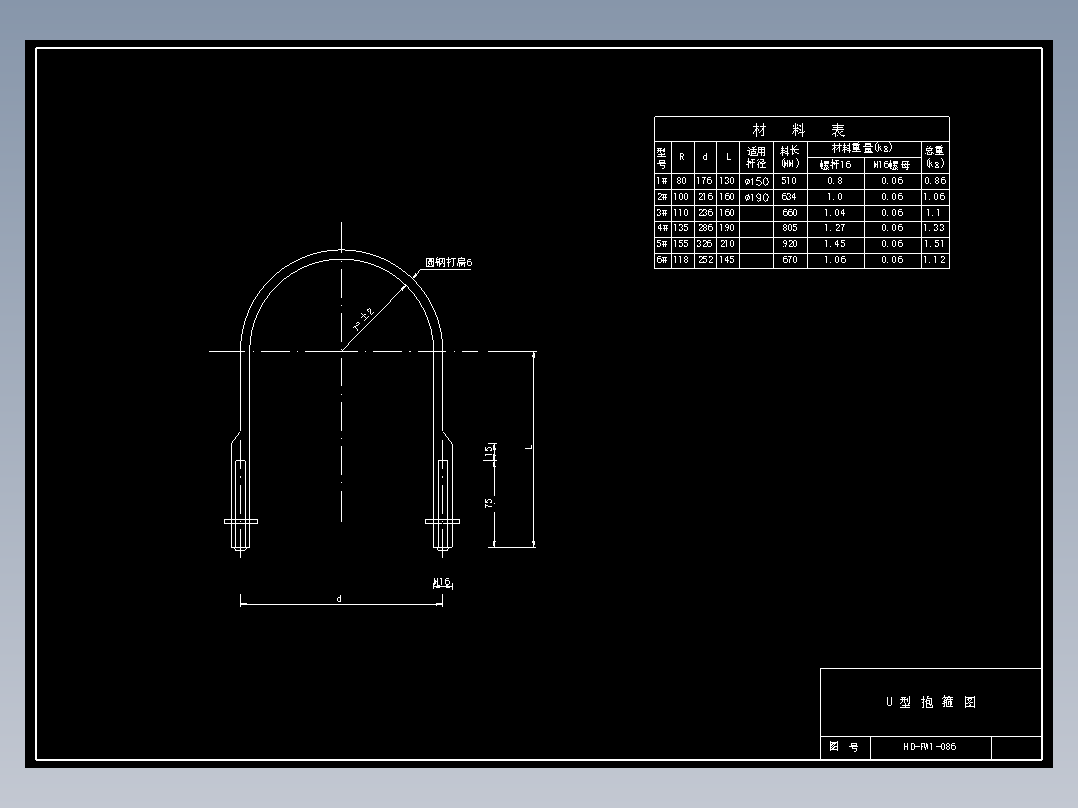The width and height of the screenshot is (1078, 808).
Task: Click screw weight 1.27 in row 4#
Action: point(835,228)
